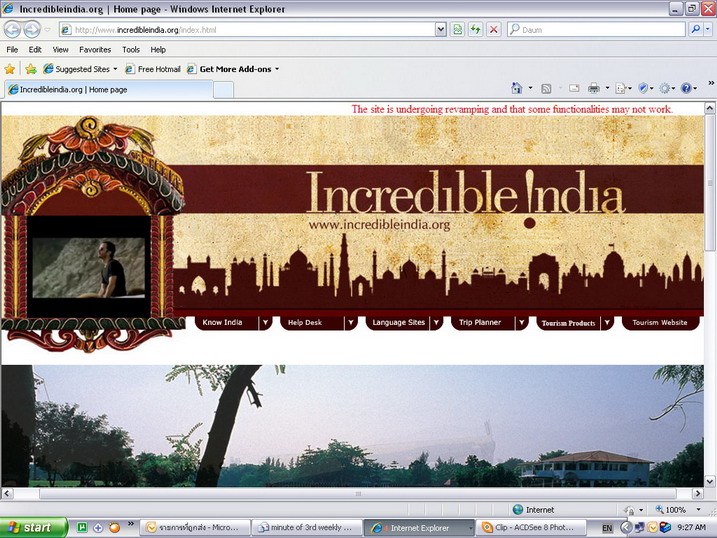Screen dimensions: 717x538
Task: Expand the Know India dropdown arrow
Action: pos(265,322)
